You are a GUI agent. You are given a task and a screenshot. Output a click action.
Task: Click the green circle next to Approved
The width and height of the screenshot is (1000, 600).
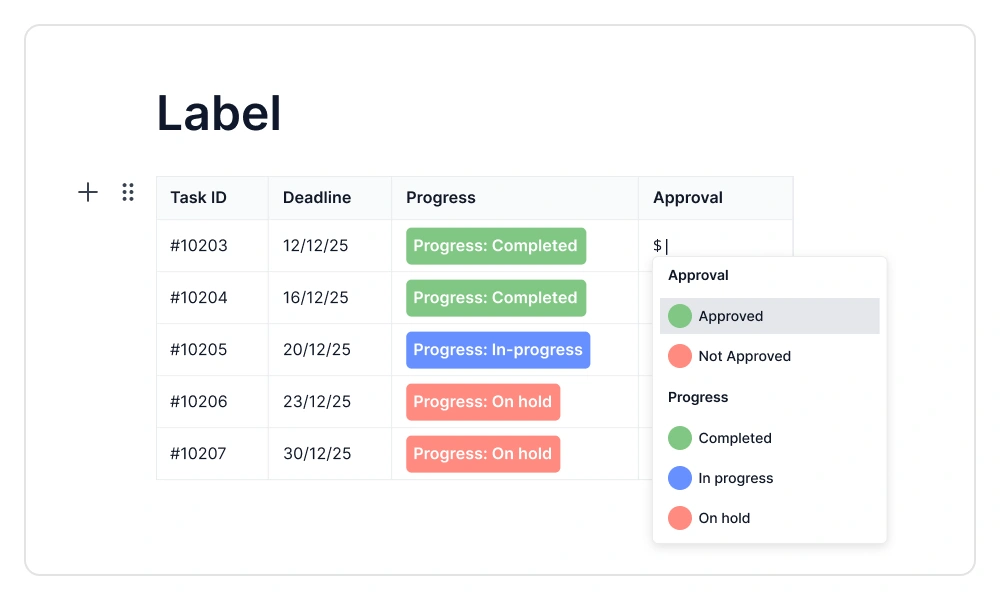(680, 315)
